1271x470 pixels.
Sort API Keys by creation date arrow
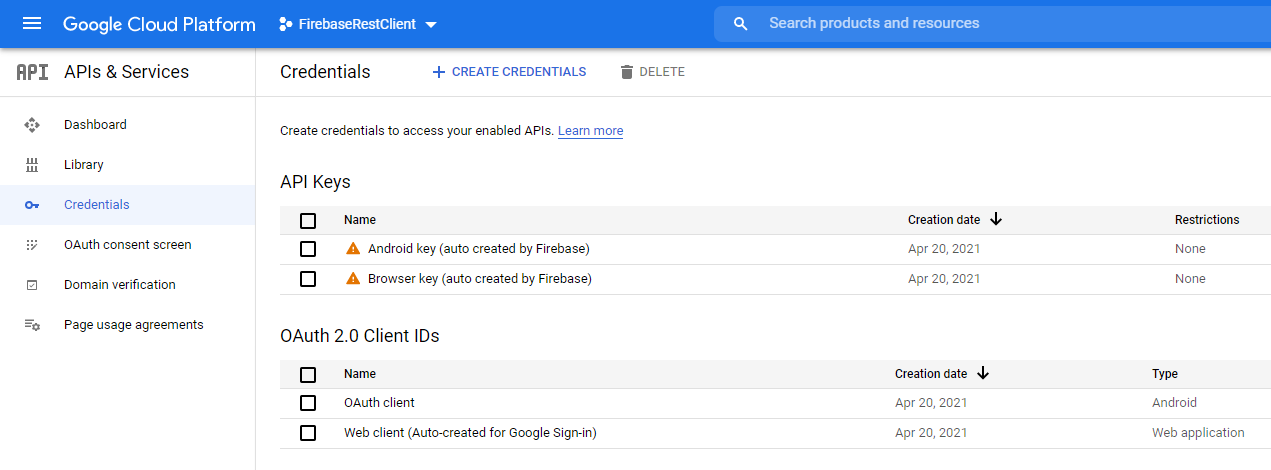tap(995, 219)
